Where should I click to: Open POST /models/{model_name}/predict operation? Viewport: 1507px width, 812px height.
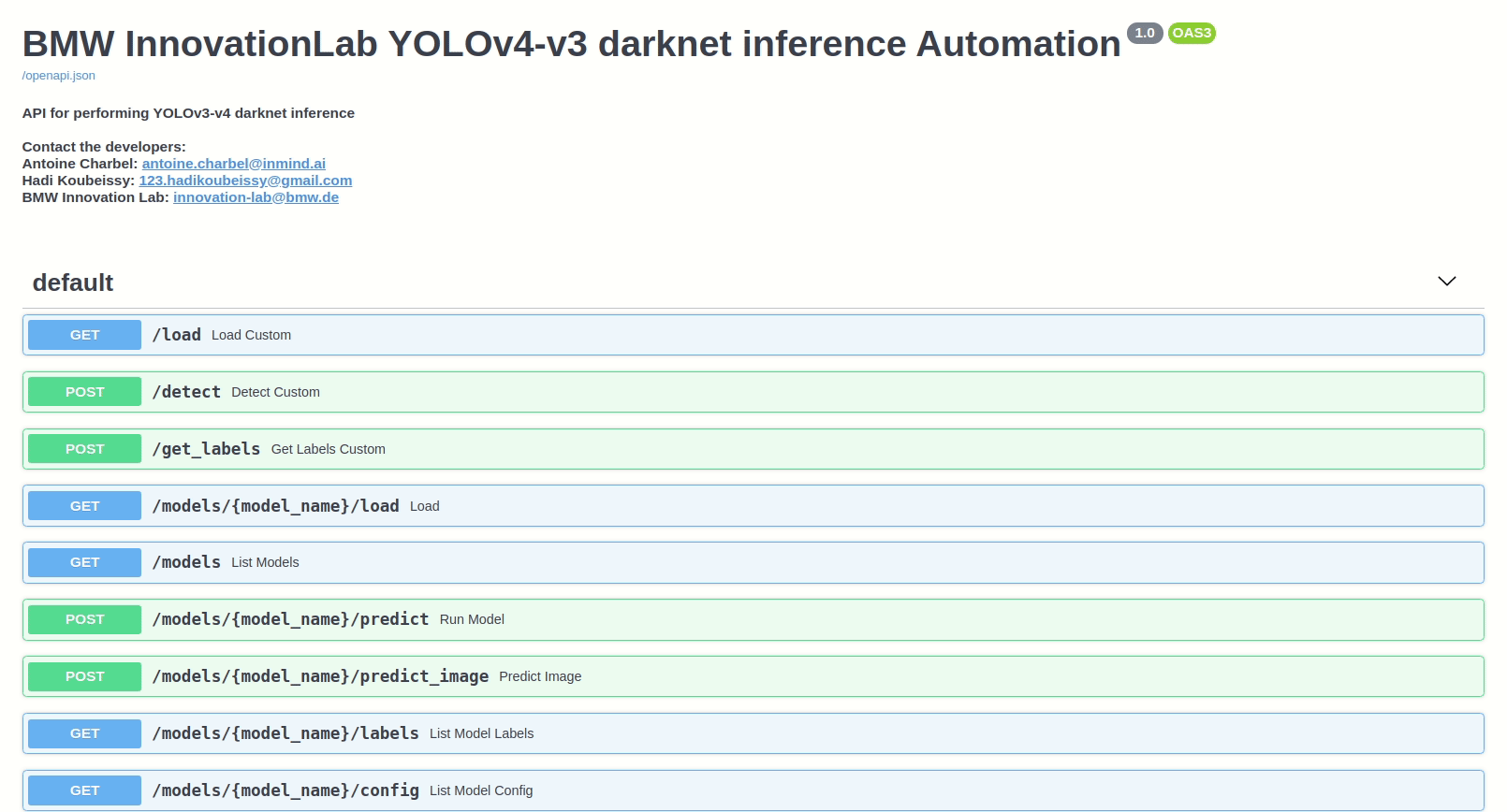(753, 619)
